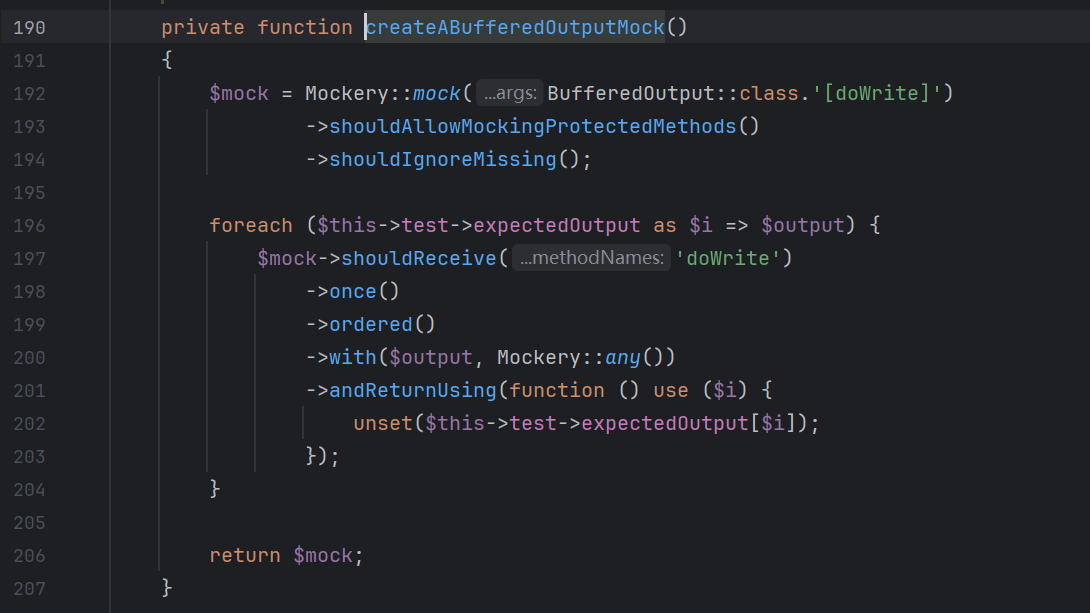This screenshot has height=613, width=1090.
Task: Click line number 190 in the gutter
Action: click(x=29, y=27)
